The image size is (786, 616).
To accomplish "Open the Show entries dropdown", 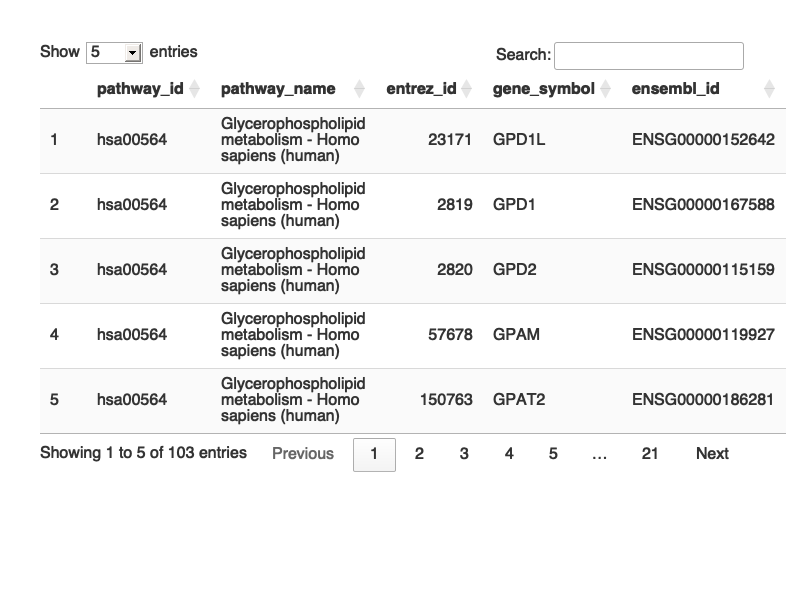I will click(x=114, y=52).
